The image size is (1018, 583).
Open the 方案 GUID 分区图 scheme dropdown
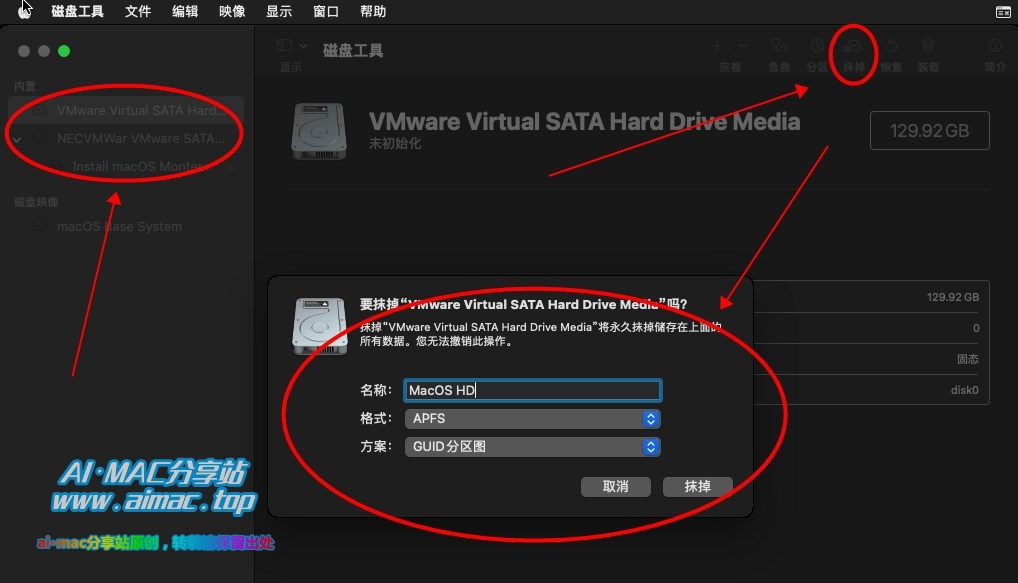(532, 447)
